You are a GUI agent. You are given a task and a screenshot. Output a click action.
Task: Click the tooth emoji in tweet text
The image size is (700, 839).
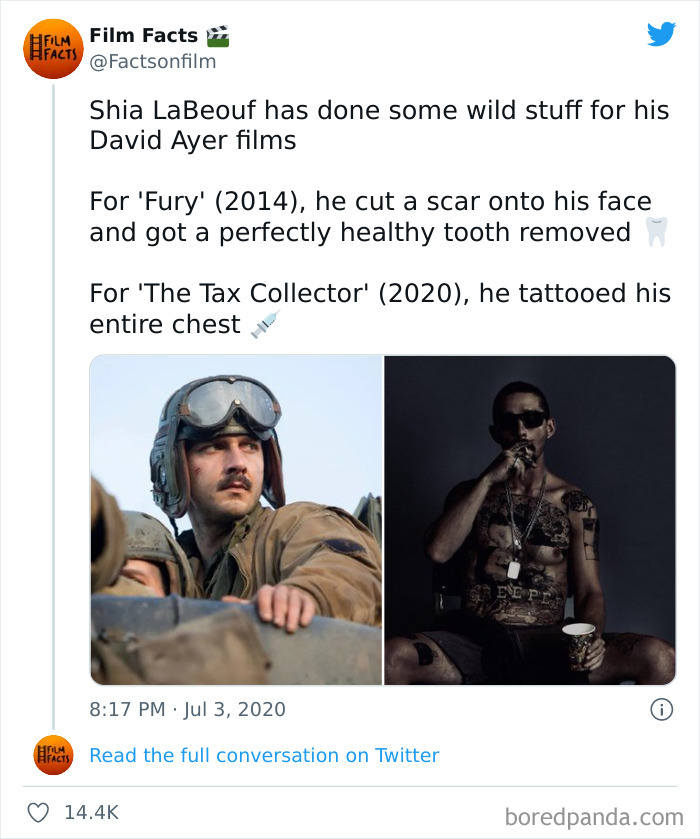(x=656, y=234)
